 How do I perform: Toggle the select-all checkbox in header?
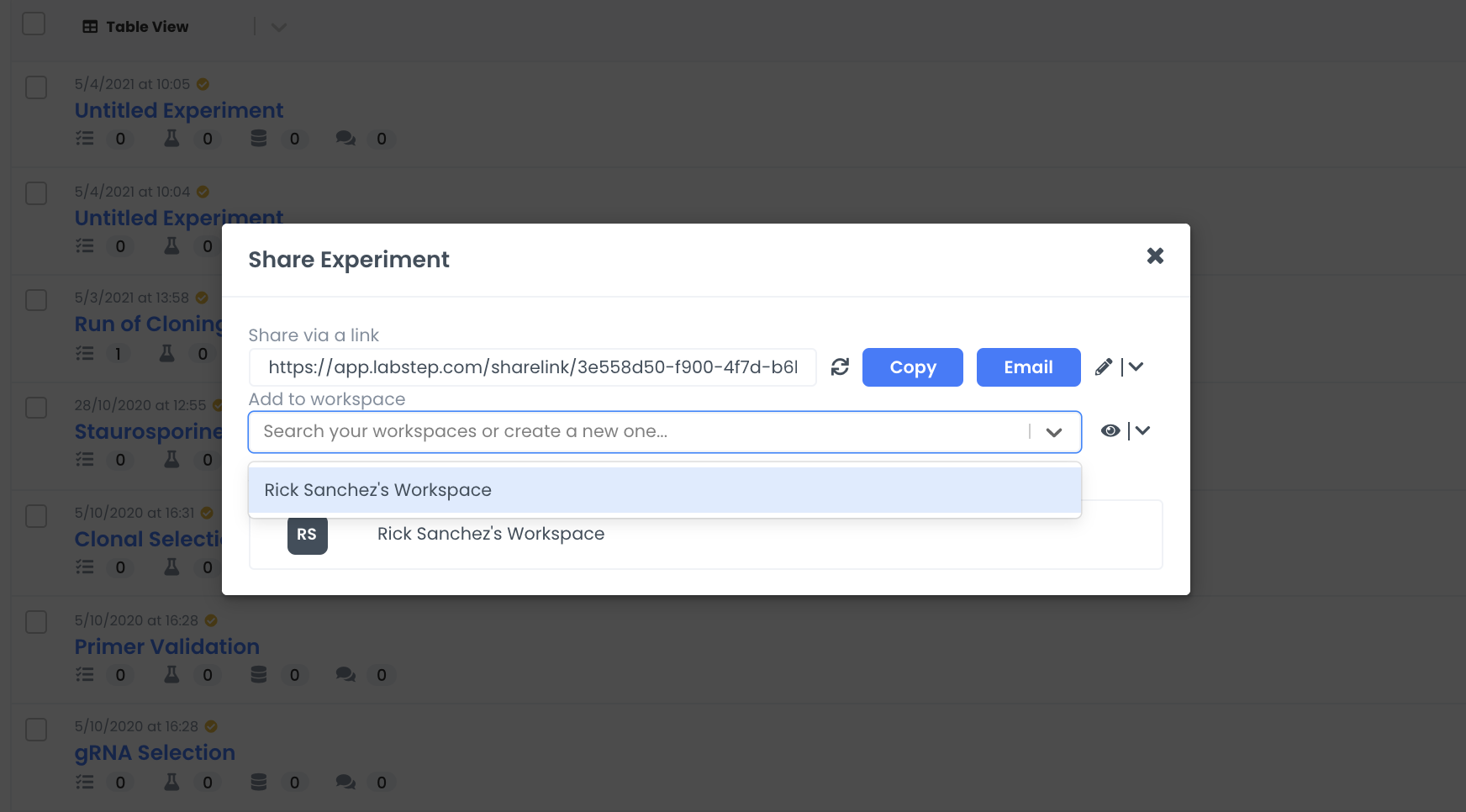click(x=34, y=24)
